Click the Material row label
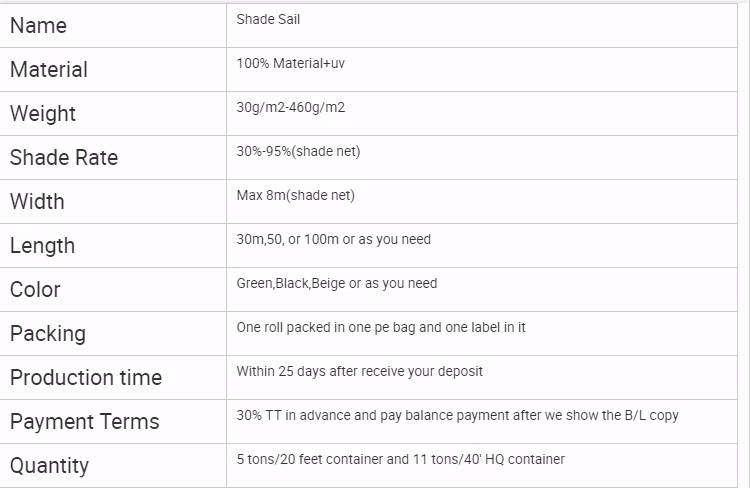750x488 pixels. [49, 70]
